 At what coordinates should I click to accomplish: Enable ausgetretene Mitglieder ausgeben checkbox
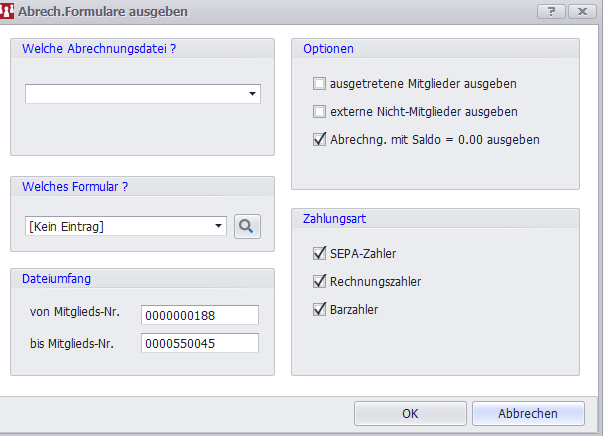320,83
